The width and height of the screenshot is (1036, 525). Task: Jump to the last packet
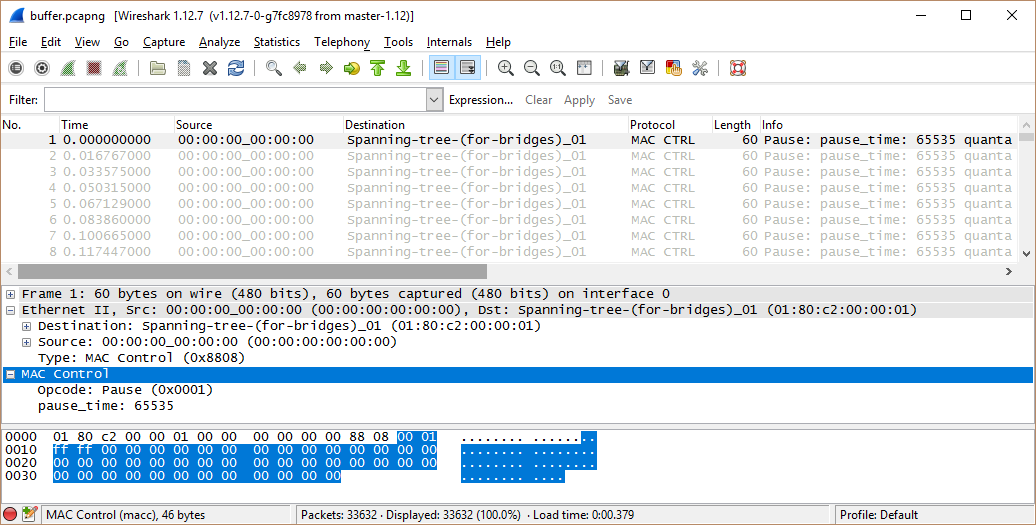point(404,68)
